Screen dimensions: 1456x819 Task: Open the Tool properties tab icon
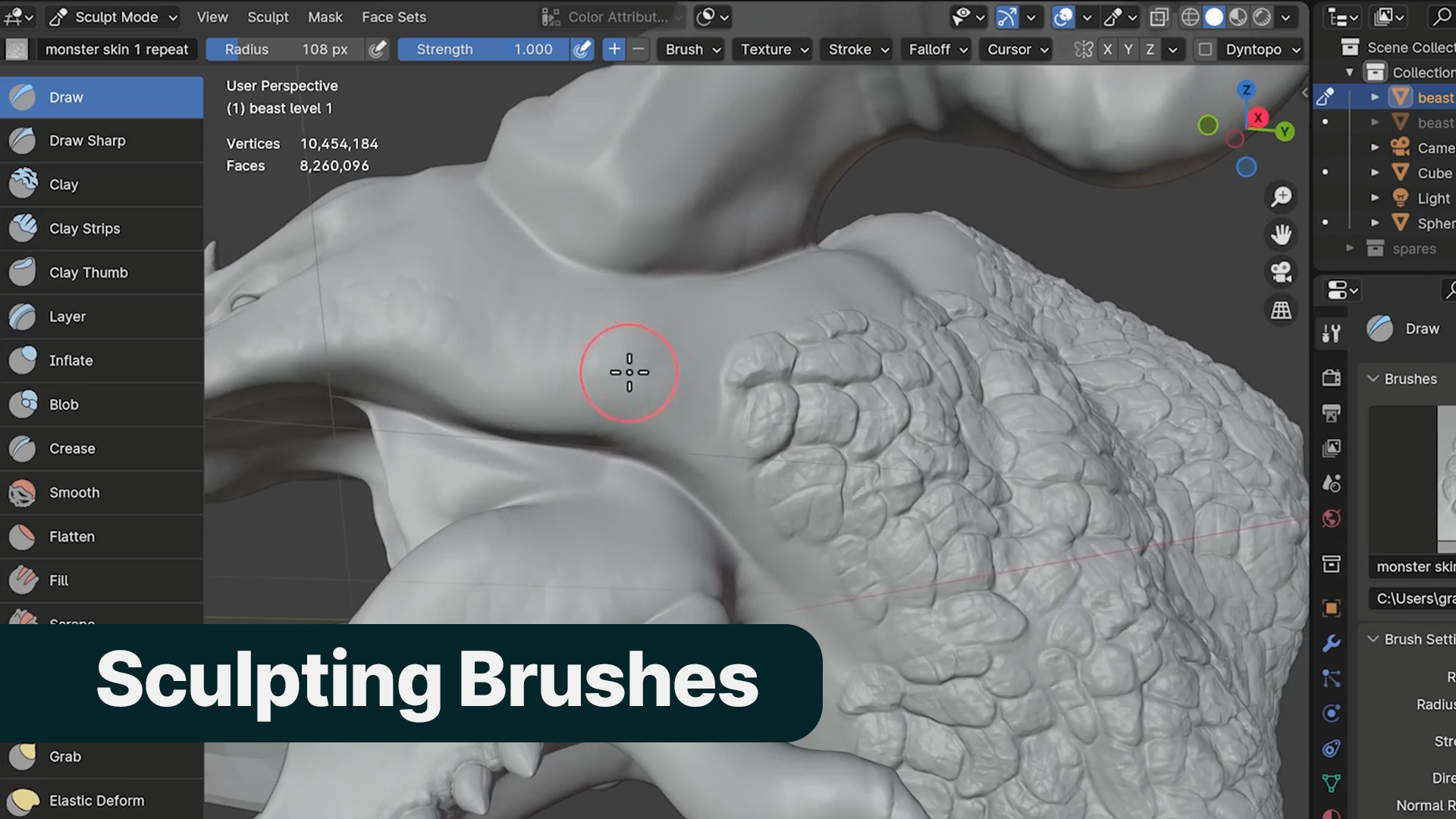1332,333
